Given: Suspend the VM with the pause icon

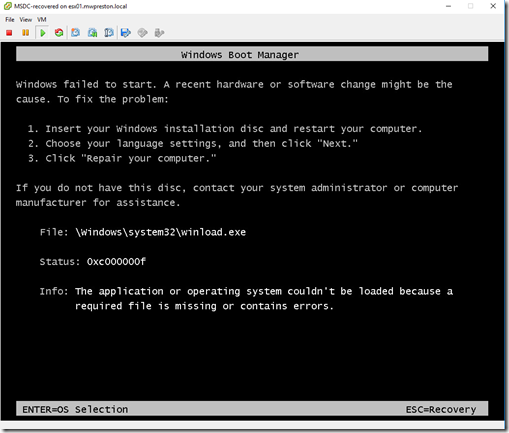Looking at the screenshot, I should tap(25, 33).
